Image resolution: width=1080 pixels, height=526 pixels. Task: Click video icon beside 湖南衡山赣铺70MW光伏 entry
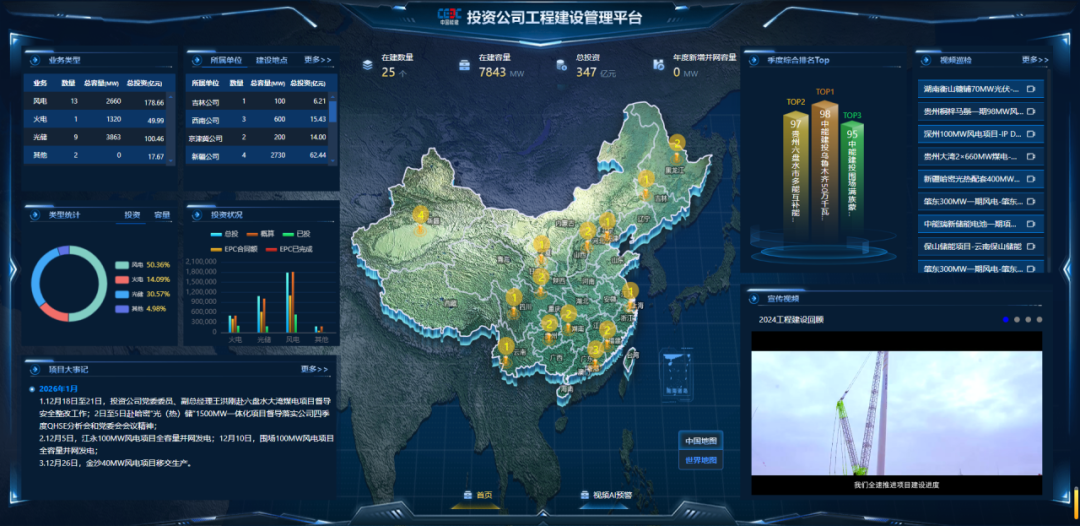tap(1032, 89)
